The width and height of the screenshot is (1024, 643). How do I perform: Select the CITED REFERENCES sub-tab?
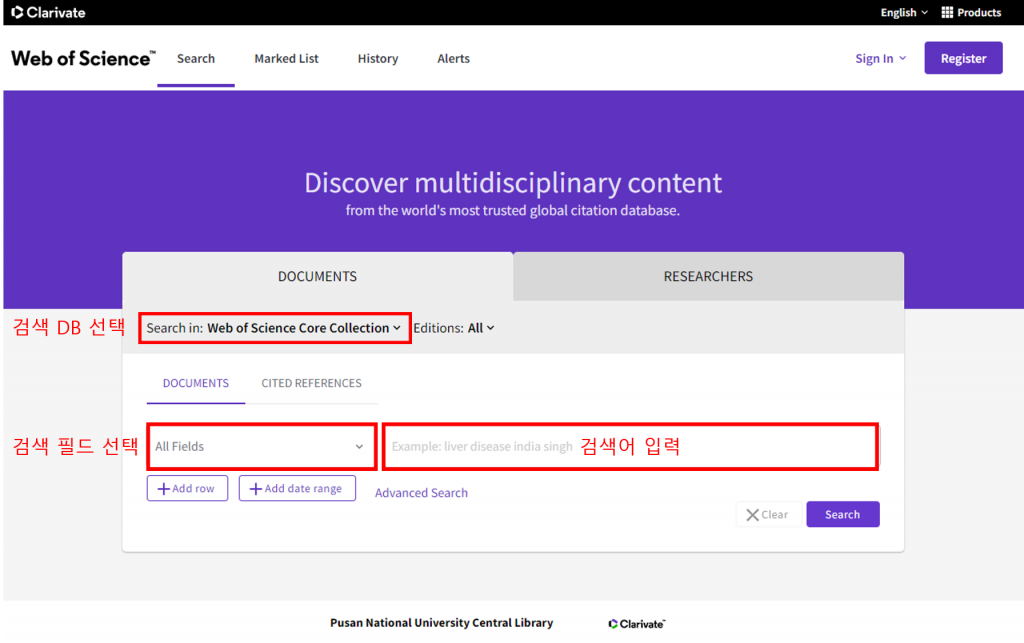point(312,383)
